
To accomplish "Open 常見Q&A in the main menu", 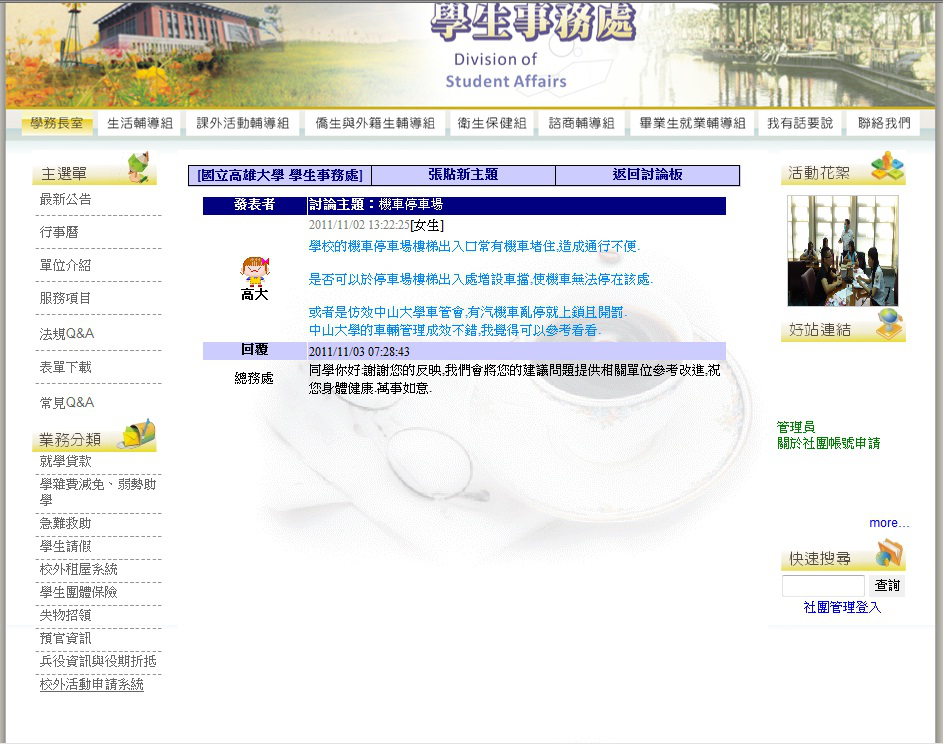I will (67, 403).
